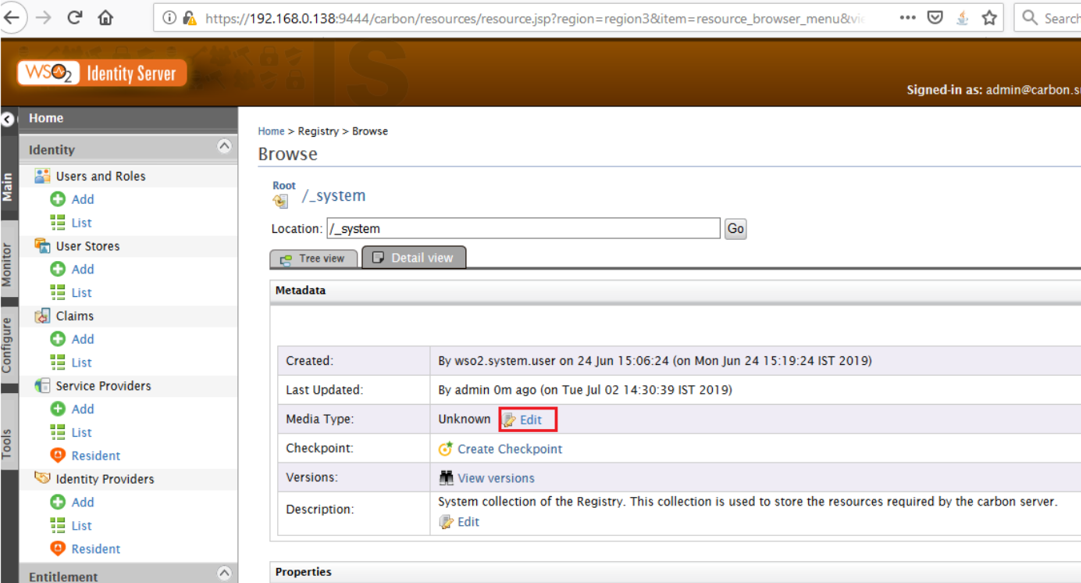Click the Create Checkpoint icon
Viewport: 1081px width, 583px height.
pyautogui.click(x=446, y=449)
